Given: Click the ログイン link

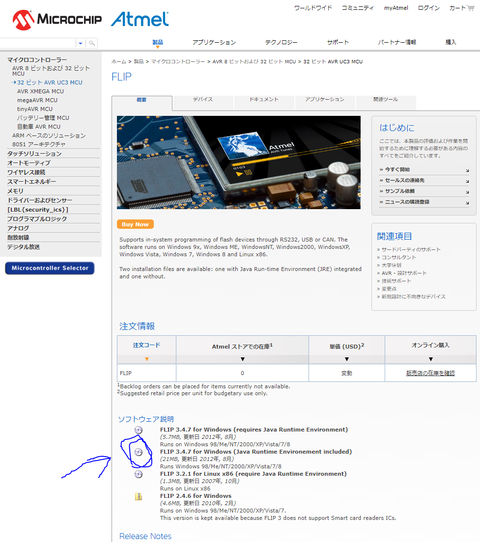Looking at the screenshot, I should pos(429,8).
